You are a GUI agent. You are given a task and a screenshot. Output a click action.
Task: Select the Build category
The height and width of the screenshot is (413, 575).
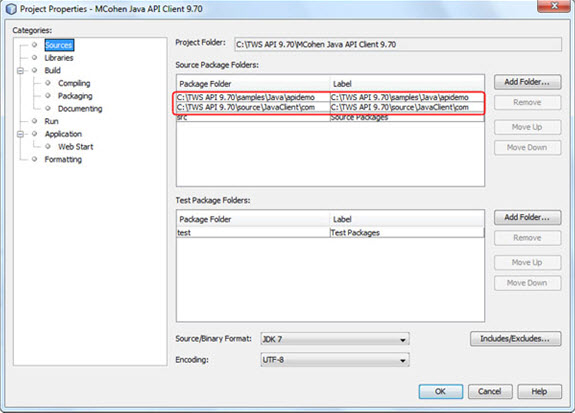click(52, 70)
